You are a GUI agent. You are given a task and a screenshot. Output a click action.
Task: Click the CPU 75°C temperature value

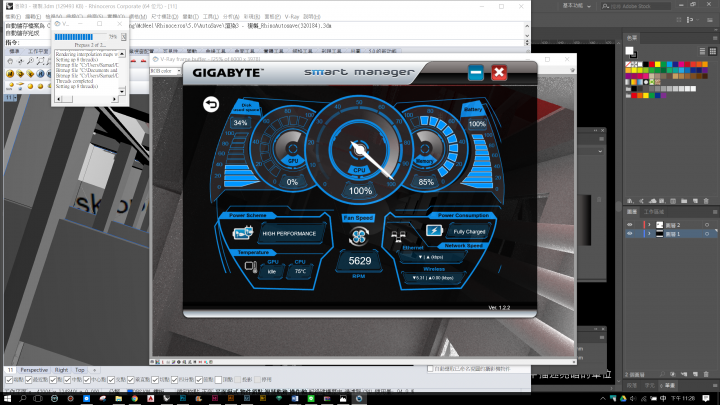pyautogui.click(x=300, y=271)
